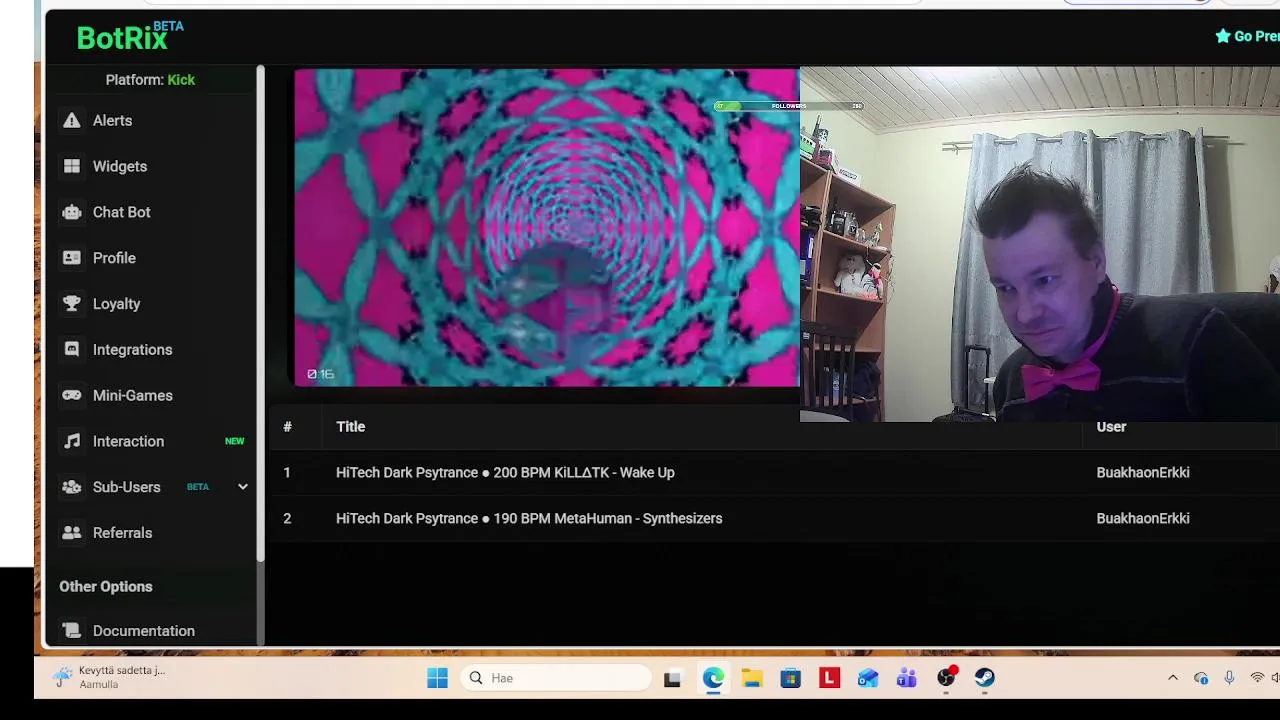Expand the Sub-Users submenu chevron

click(x=242, y=487)
